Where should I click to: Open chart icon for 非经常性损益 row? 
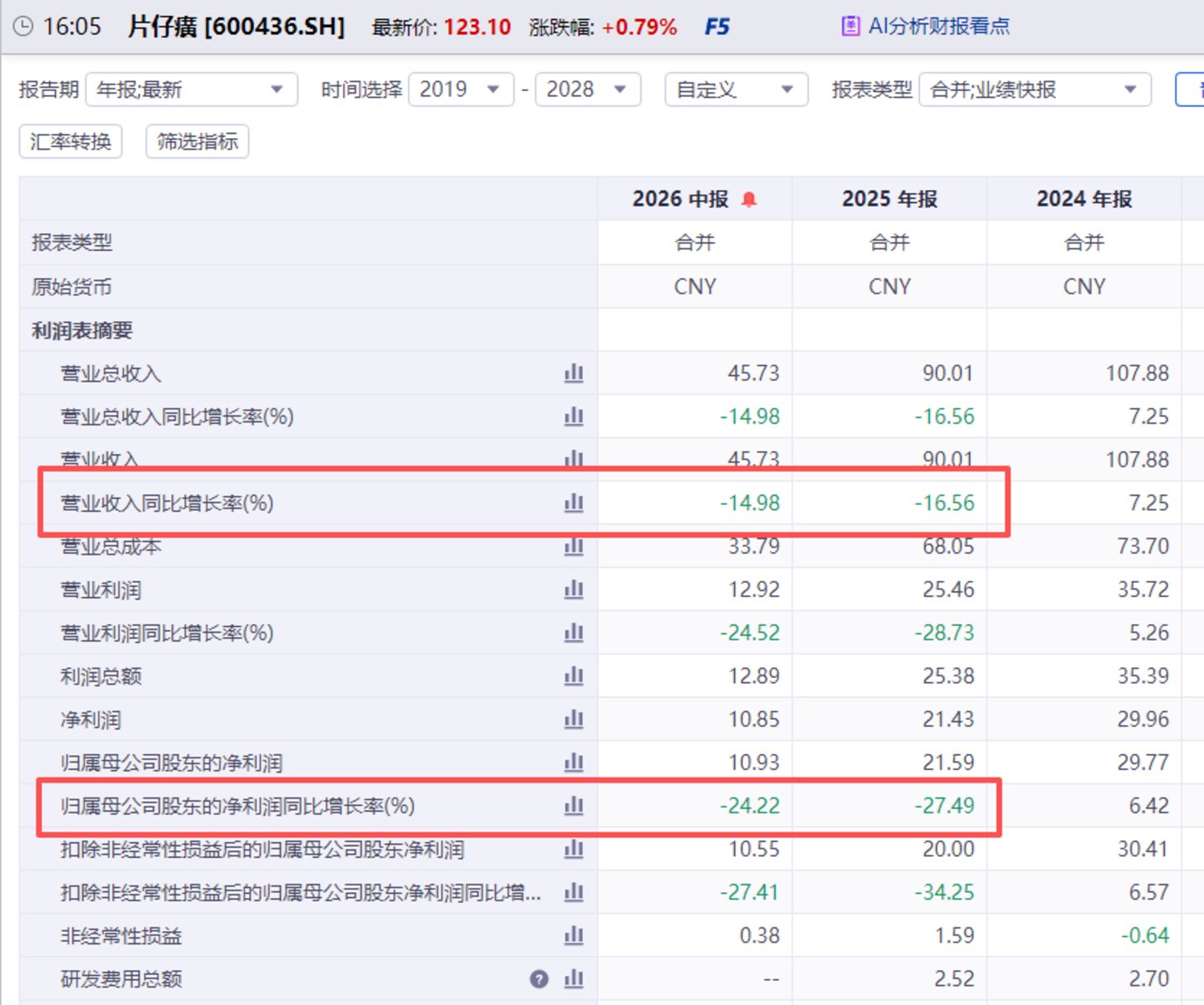point(574,936)
